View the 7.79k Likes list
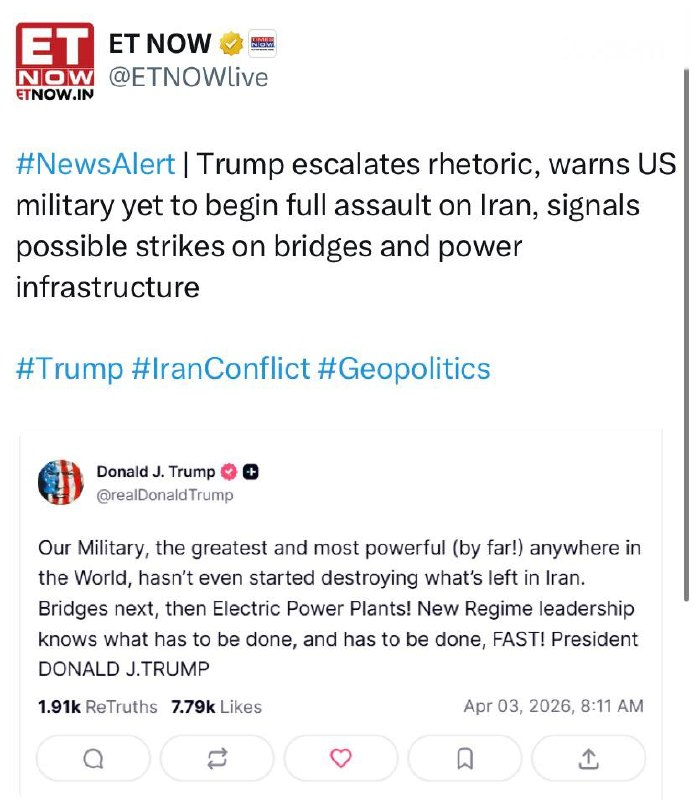Screen dimensions: 694x800 [x=216, y=707]
